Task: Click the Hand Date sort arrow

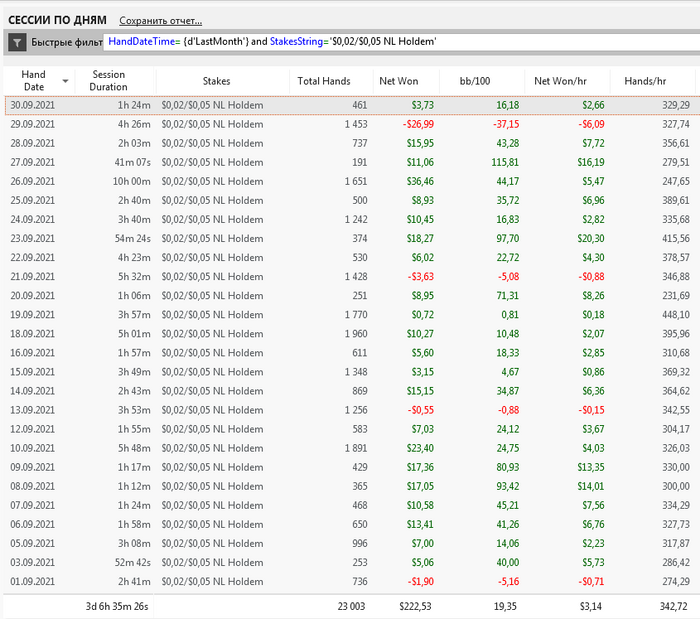Action: (x=66, y=81)
